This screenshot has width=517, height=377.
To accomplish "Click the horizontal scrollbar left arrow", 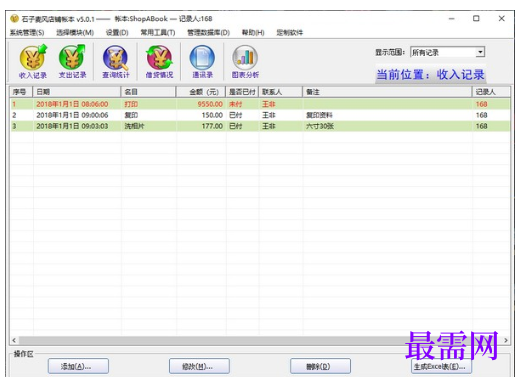I will point(14,340).
